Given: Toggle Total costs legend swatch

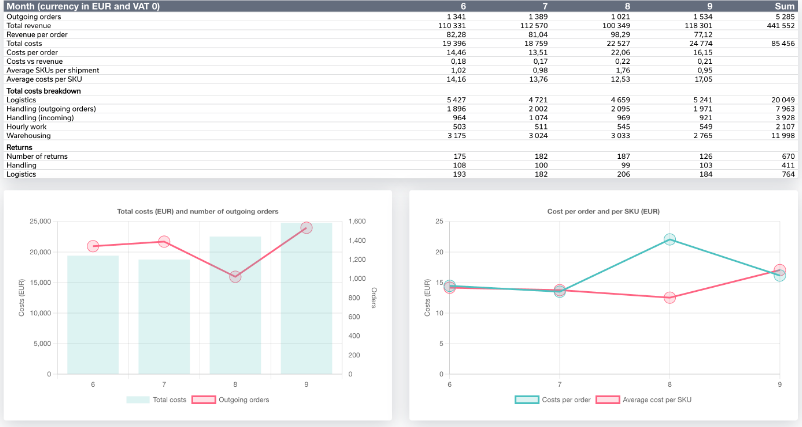Looking at the screenshot, I should (x=138, y=400).
